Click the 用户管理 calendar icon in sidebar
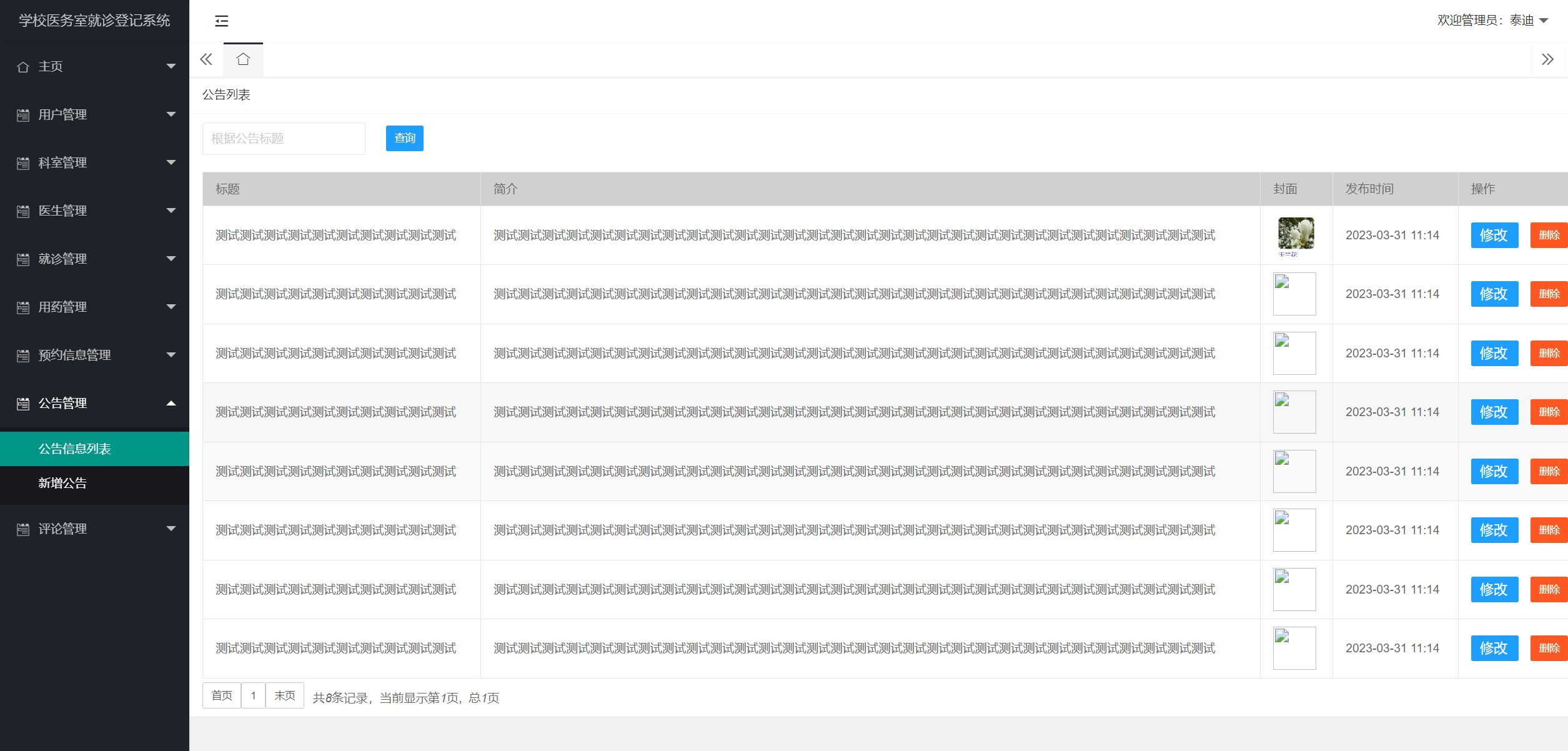The image size is (1568, 751). (x=23, y=115)
